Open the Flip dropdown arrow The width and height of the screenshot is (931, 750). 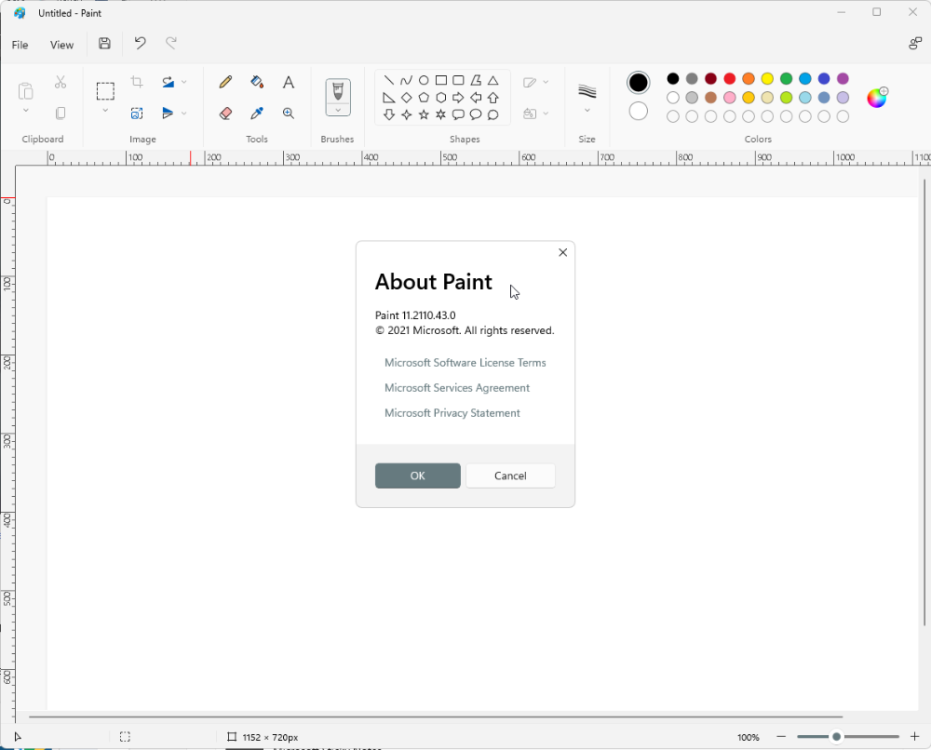(184, 113)
